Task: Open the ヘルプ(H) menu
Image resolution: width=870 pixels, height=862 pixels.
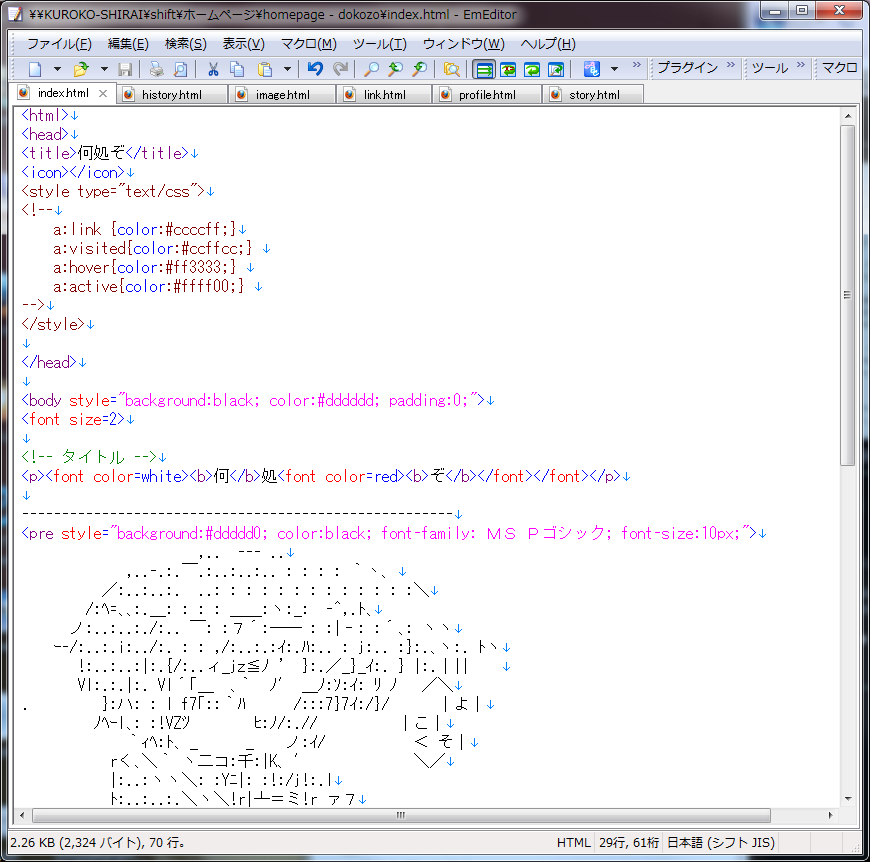Action: [x=548, y=44]
